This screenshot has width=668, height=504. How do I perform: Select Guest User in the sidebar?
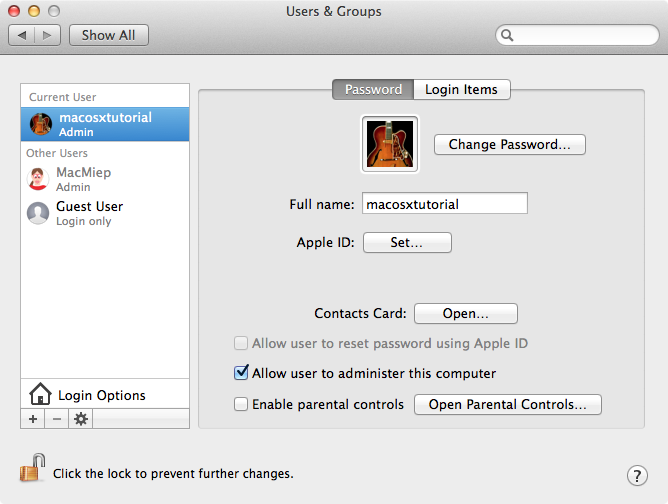click(x=105, y=213)
